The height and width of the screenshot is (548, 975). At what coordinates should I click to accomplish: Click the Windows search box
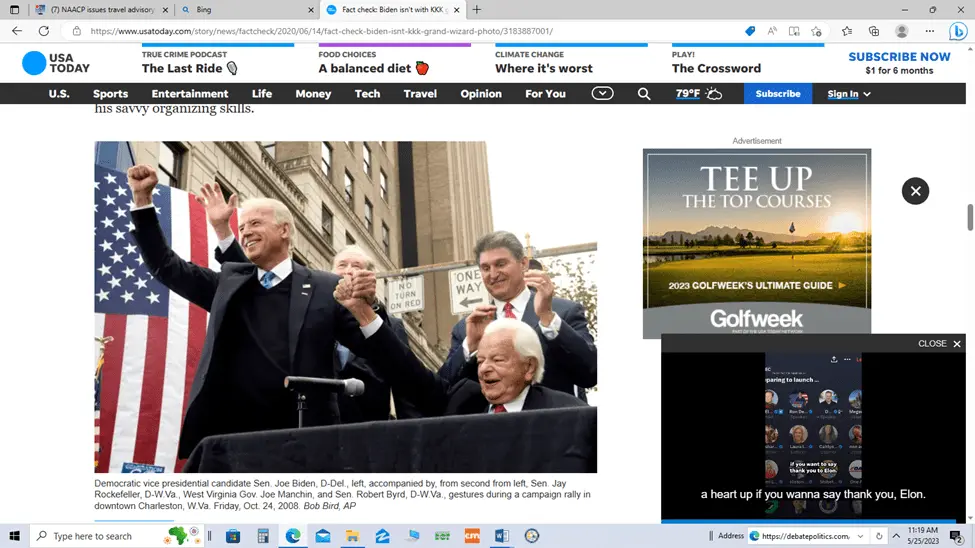click(x=117, y=536)
